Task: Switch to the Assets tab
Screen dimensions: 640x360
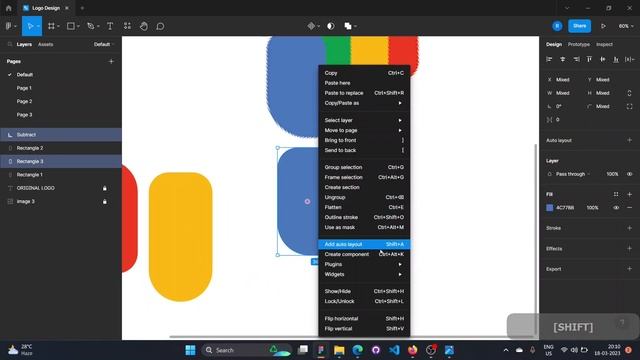Action: (45, 44)
